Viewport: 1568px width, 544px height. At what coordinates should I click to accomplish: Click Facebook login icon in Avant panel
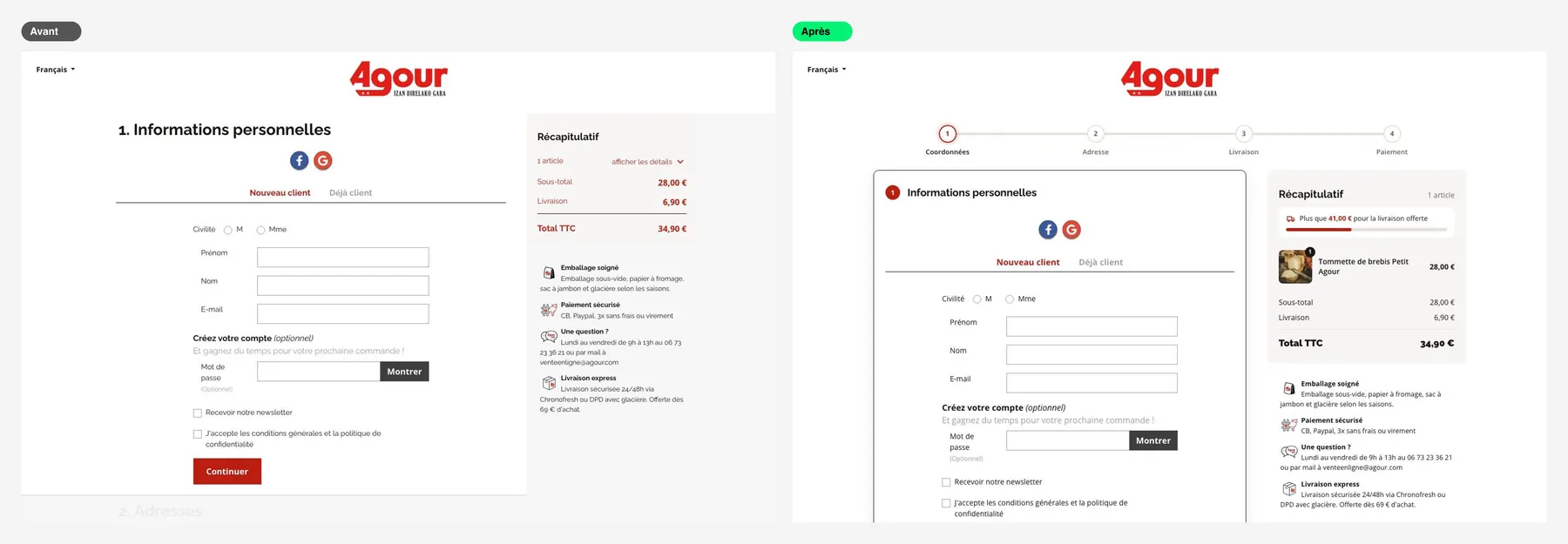pyautogui.click(x=299, y=160)
